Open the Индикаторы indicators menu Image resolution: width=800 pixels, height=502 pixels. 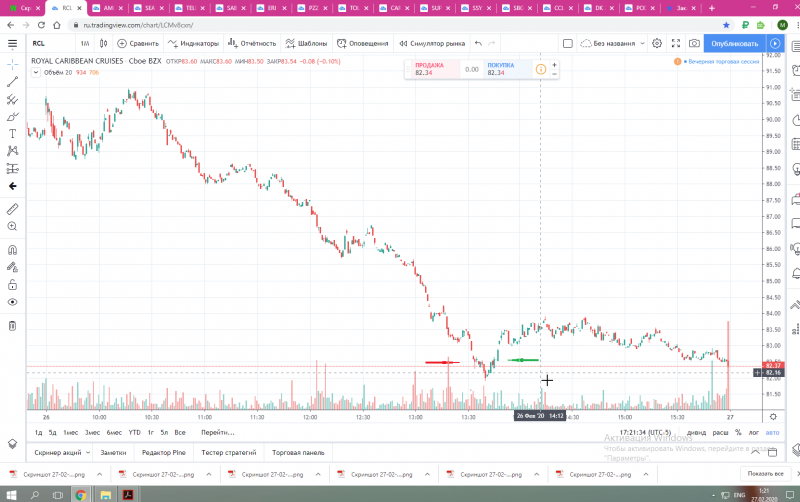[193, 43]
